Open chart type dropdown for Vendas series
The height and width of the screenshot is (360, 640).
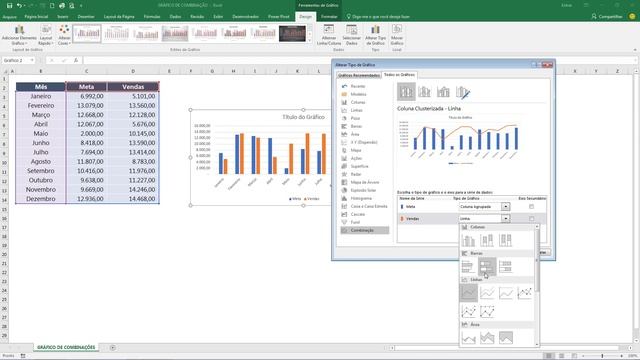[505, 219]
